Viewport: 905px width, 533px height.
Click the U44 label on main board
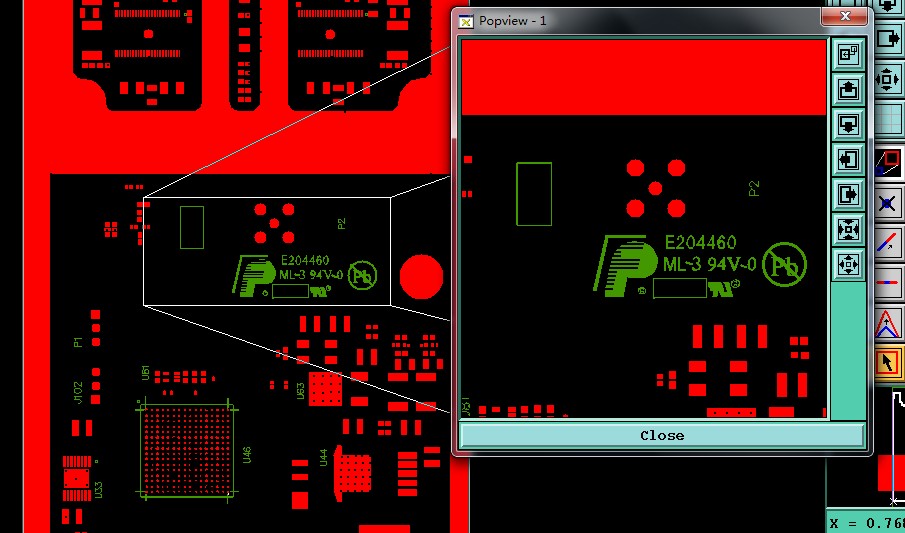point(323,457)
